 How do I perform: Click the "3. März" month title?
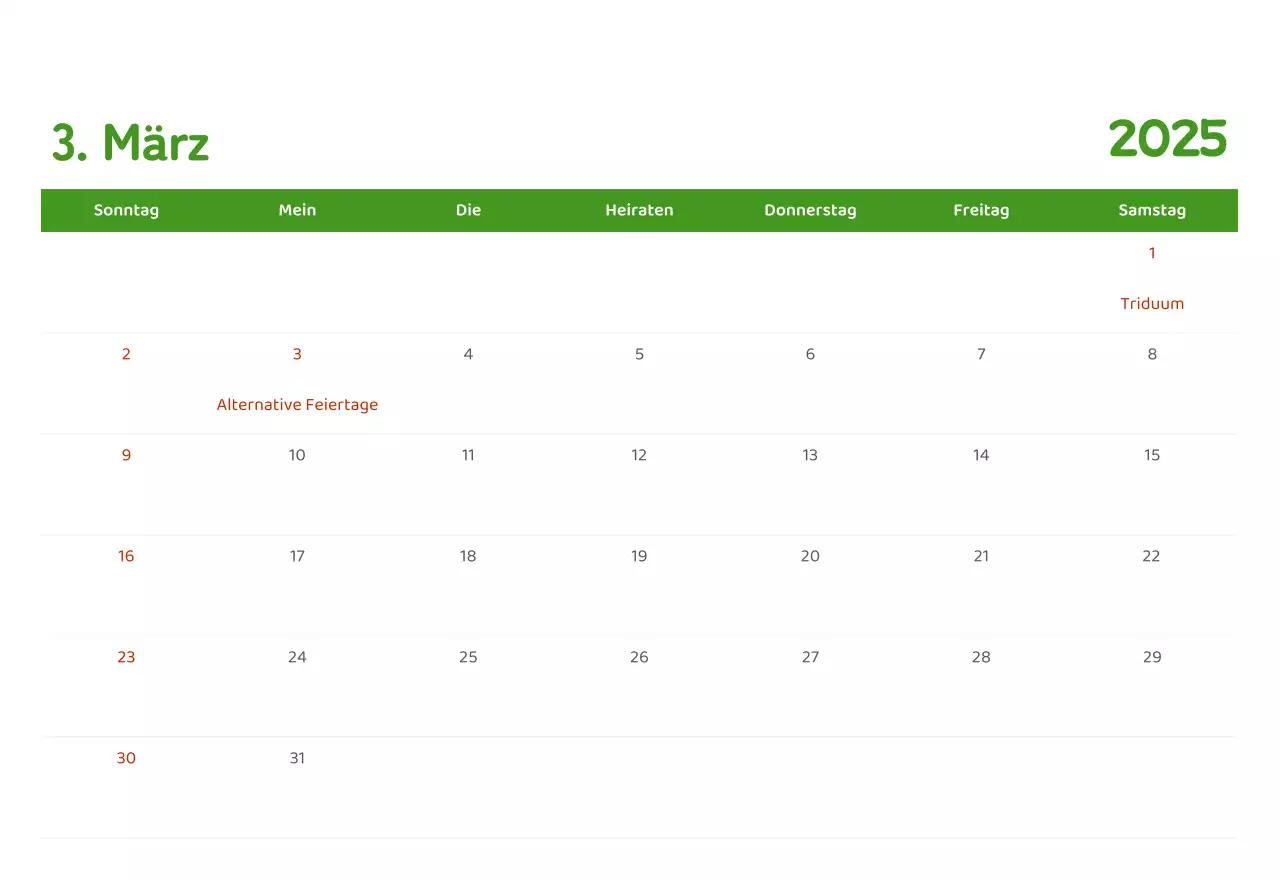pos(130,143)
